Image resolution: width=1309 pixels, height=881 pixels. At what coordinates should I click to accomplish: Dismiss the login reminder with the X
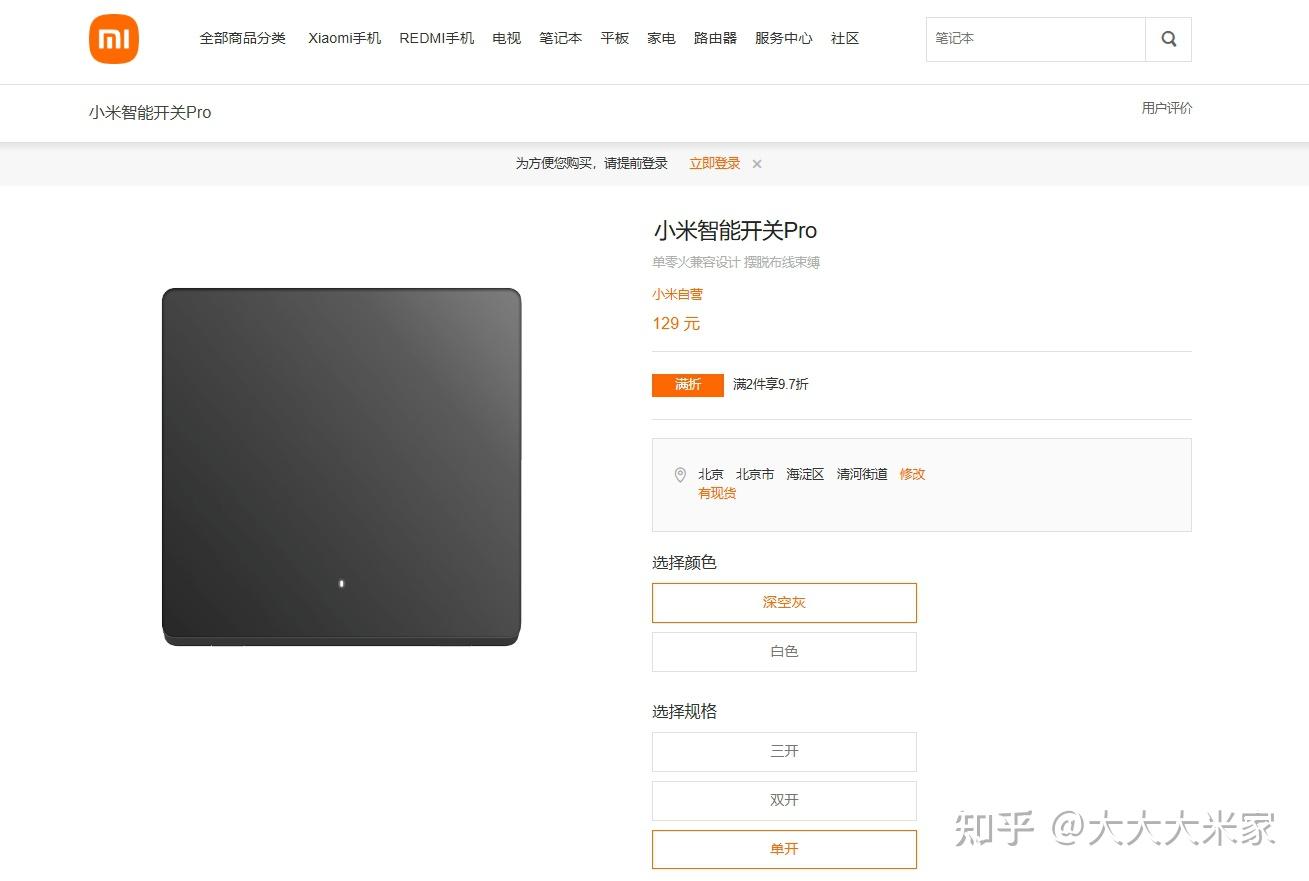point(757,164)
